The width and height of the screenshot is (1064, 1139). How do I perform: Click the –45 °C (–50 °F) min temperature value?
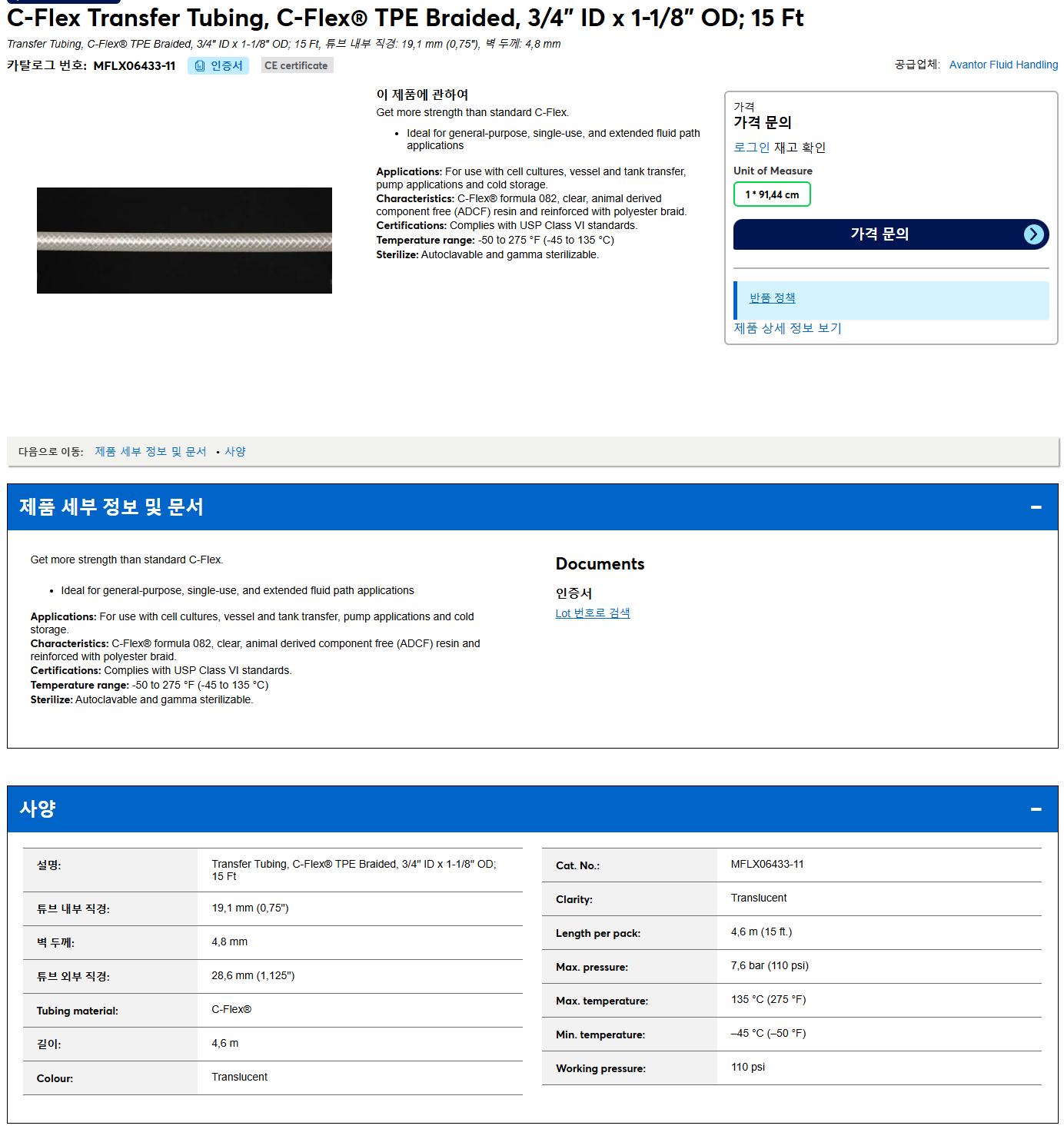(x=769, y=1034)
